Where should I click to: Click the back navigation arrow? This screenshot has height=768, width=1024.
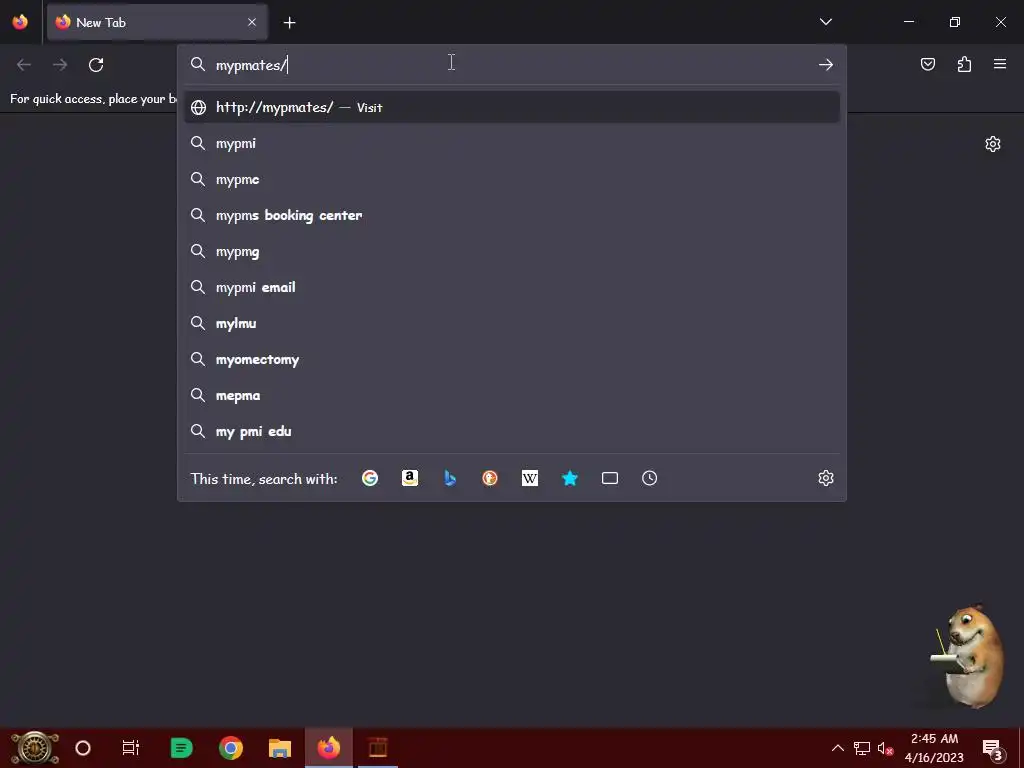click(x=24, y=65)
